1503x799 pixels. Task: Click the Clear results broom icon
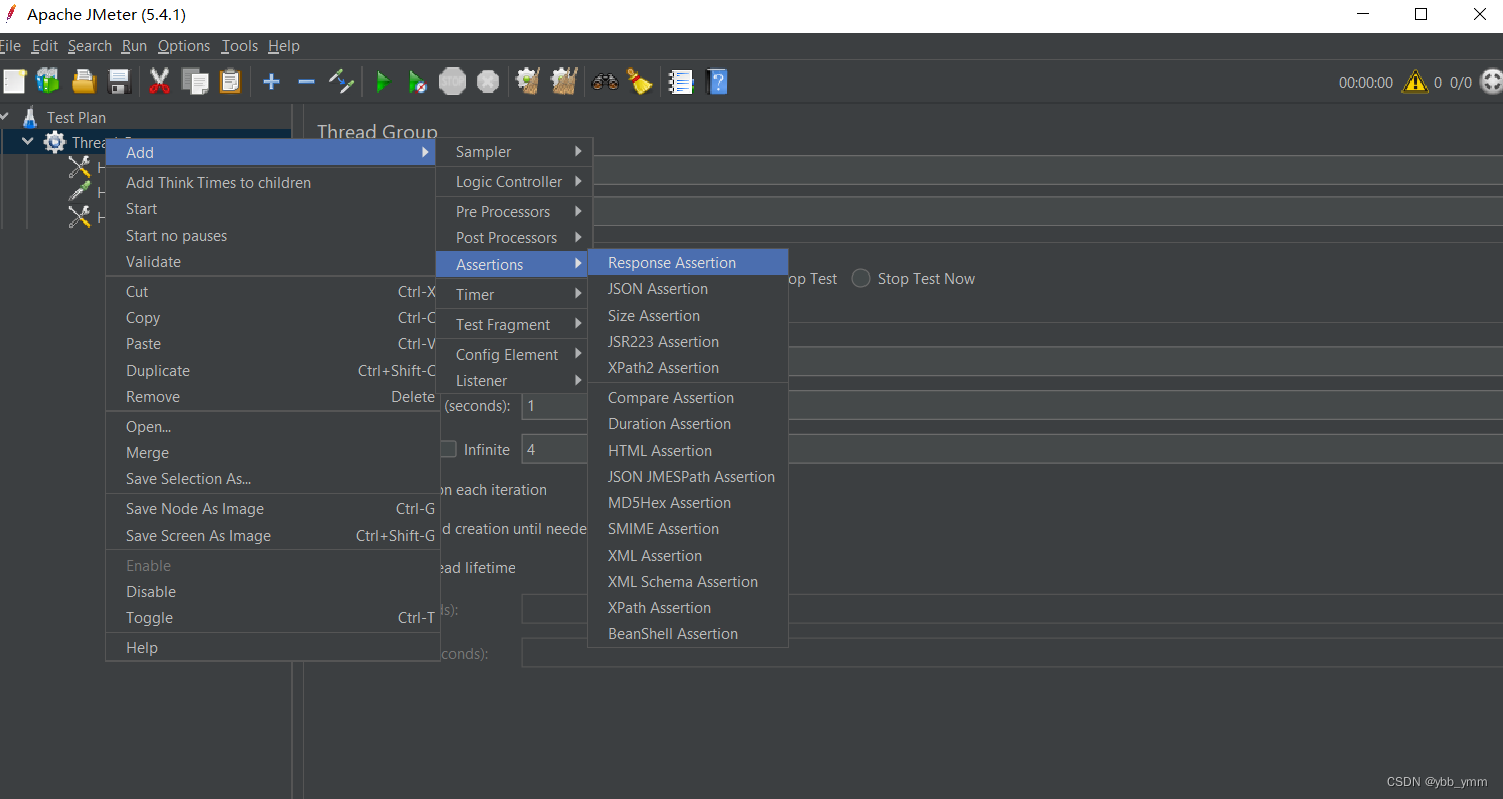tap(528, 81)
